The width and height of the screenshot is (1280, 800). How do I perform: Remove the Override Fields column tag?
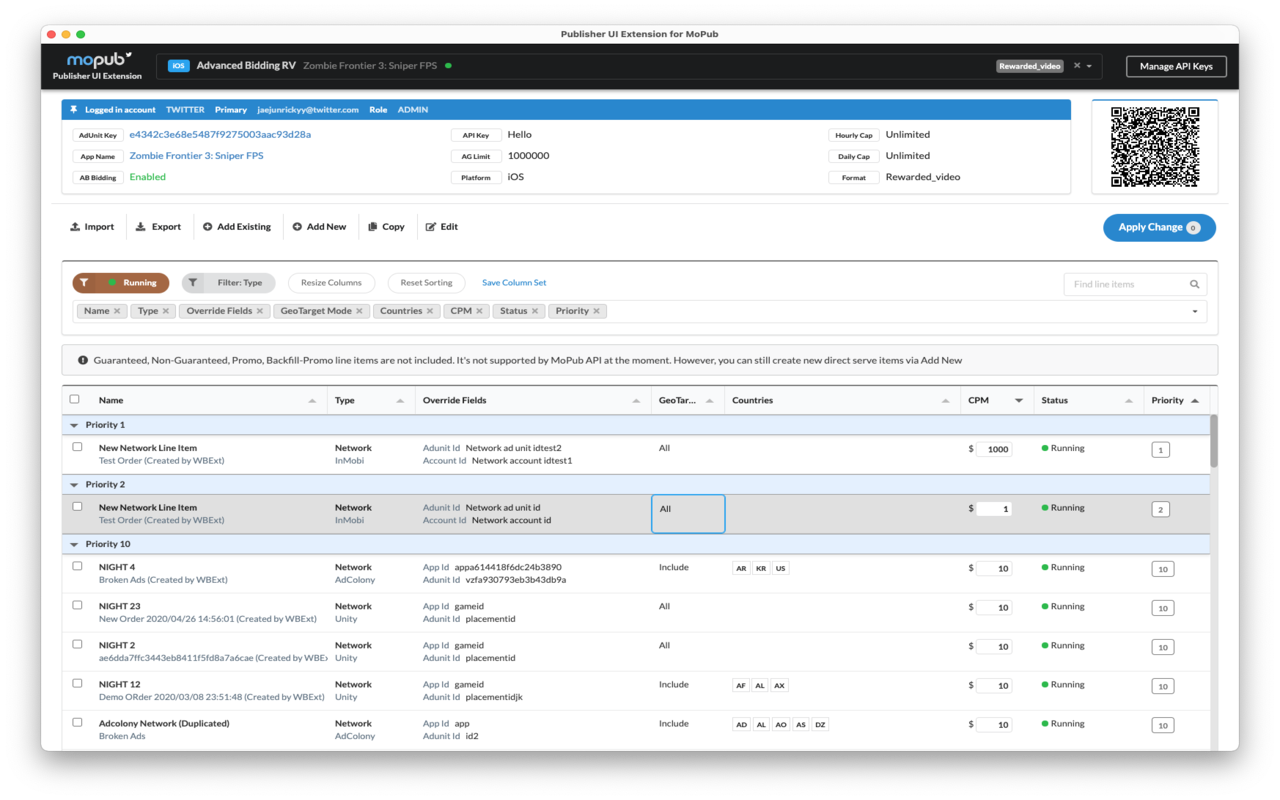[260, 311]
